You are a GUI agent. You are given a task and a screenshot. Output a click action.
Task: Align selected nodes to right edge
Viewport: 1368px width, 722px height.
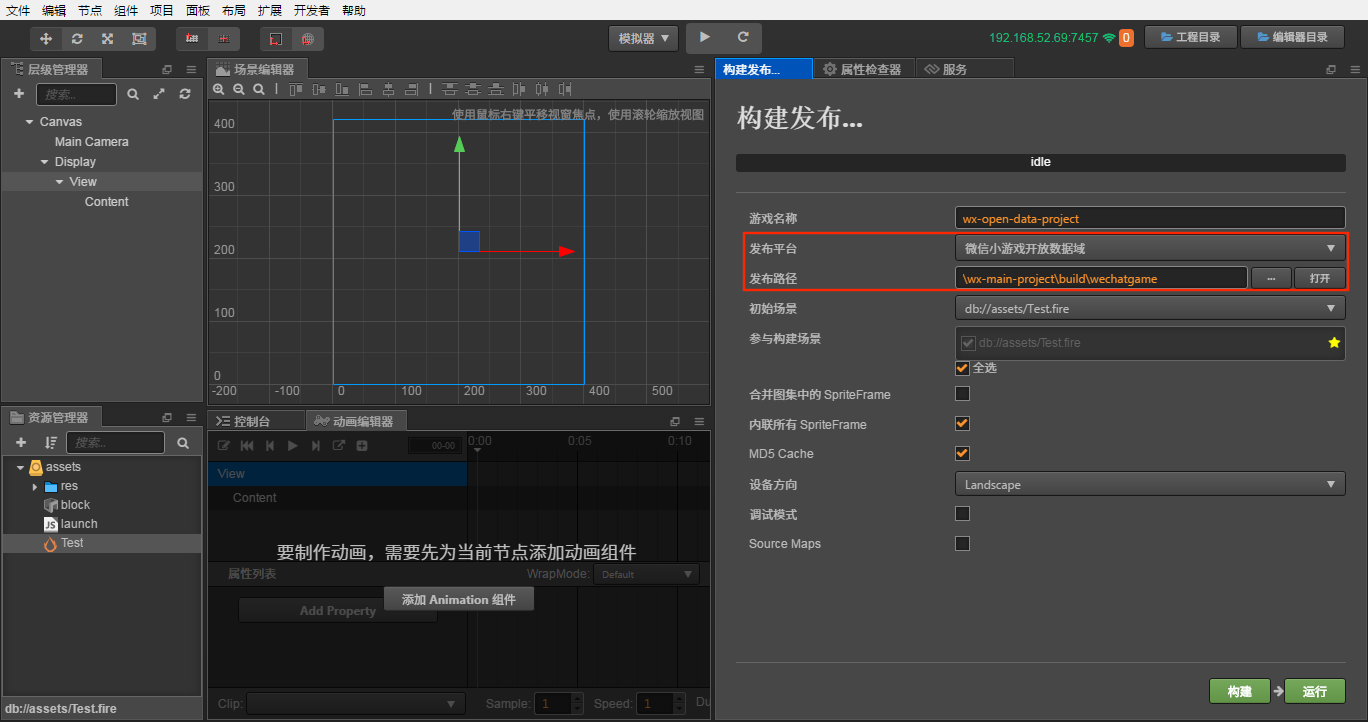pos(410,89)
